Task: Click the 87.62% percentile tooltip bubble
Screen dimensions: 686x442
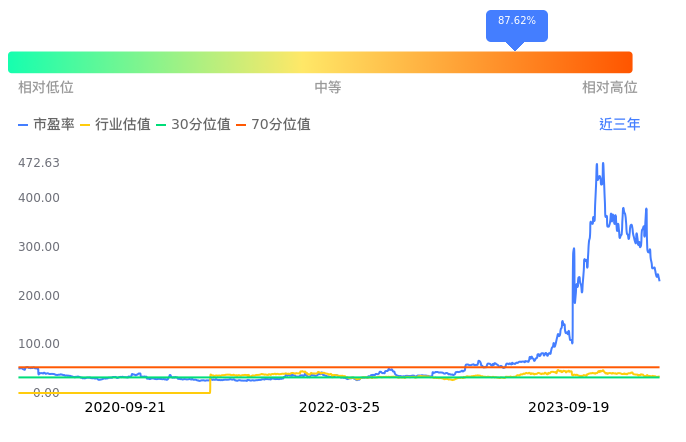Action: [x=516, y=22]
